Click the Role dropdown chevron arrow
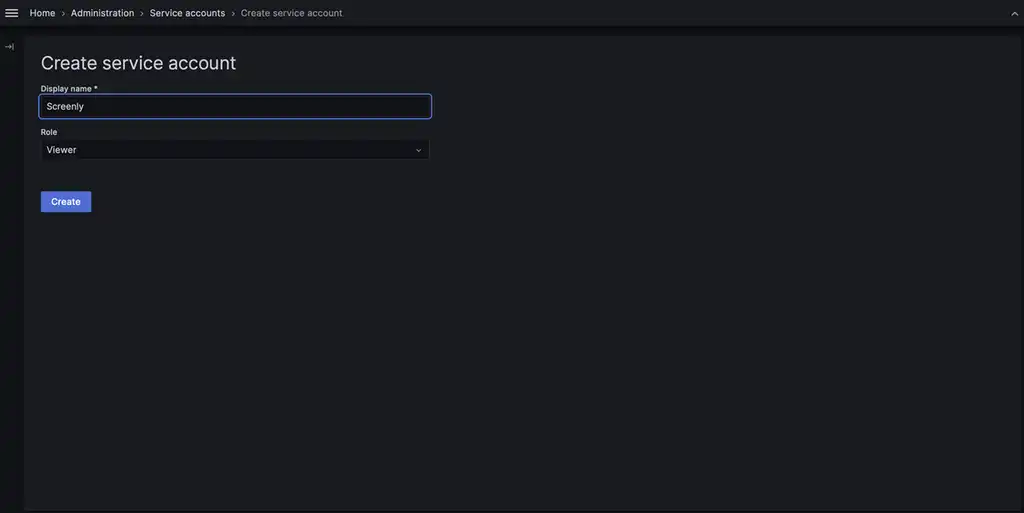 pos(419,150)
